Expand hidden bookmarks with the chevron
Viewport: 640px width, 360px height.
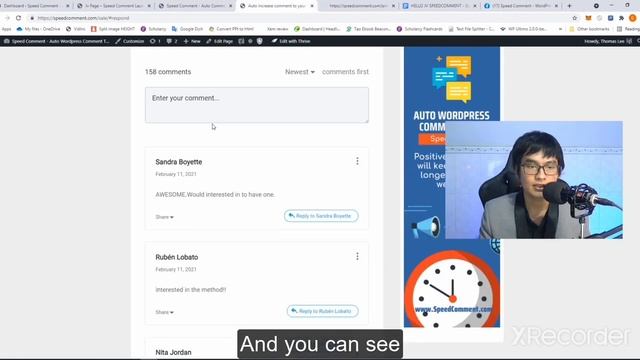560,29
